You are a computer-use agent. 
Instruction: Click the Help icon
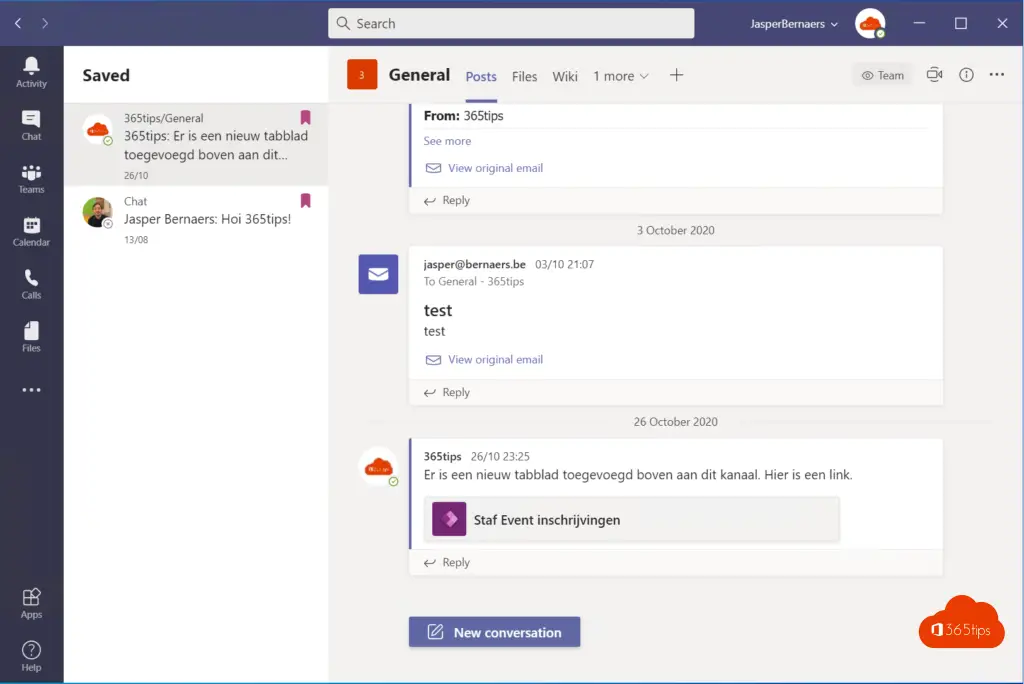(x=31, y=655)
